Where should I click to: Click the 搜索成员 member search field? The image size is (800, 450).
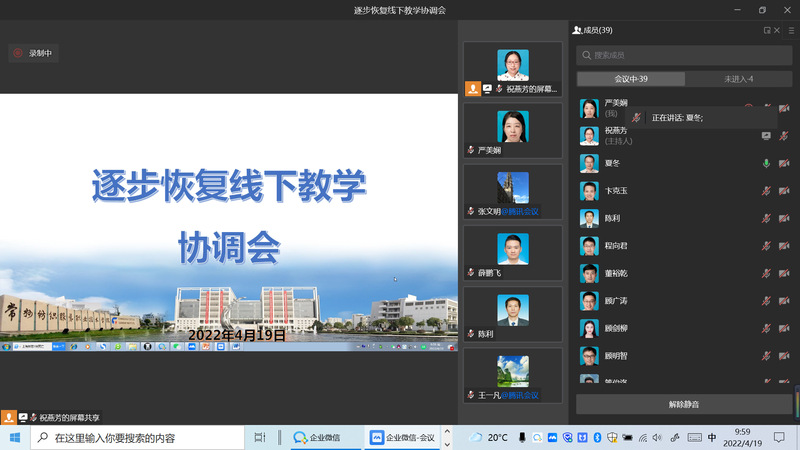(684, 55)
